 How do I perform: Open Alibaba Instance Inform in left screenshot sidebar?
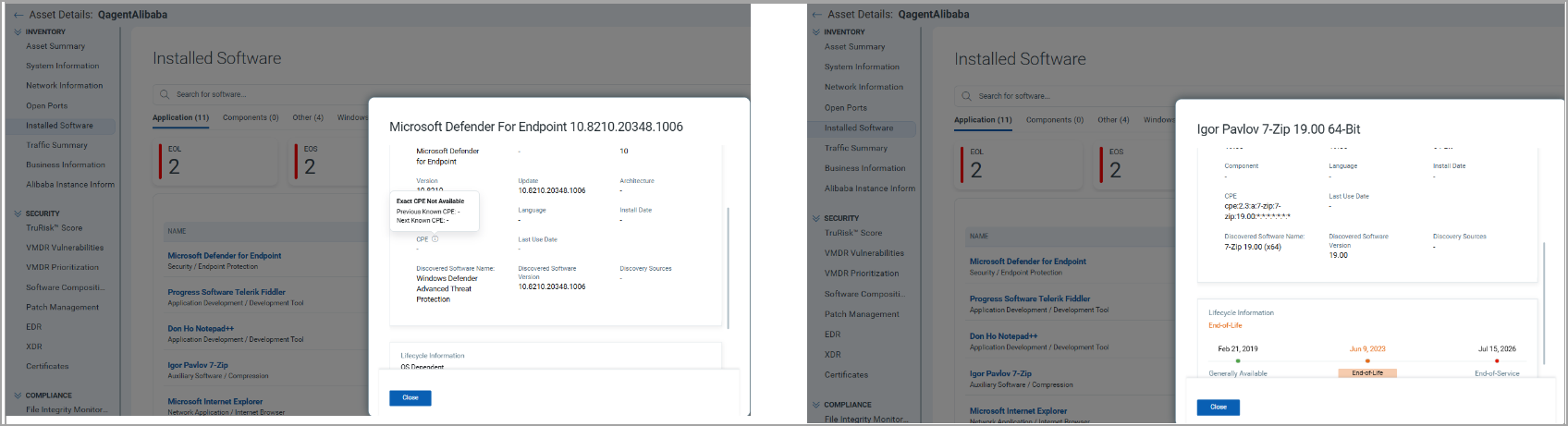point(70,184)
